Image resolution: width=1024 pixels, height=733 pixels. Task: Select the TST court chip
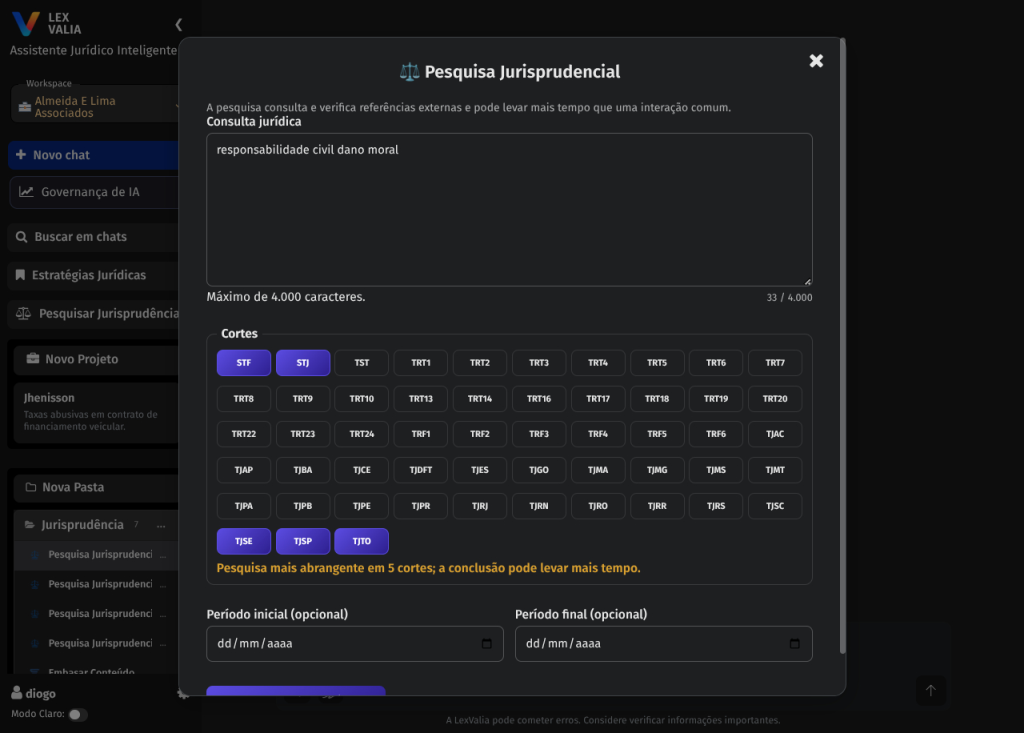pyautogui.click(x=362, y=363)
